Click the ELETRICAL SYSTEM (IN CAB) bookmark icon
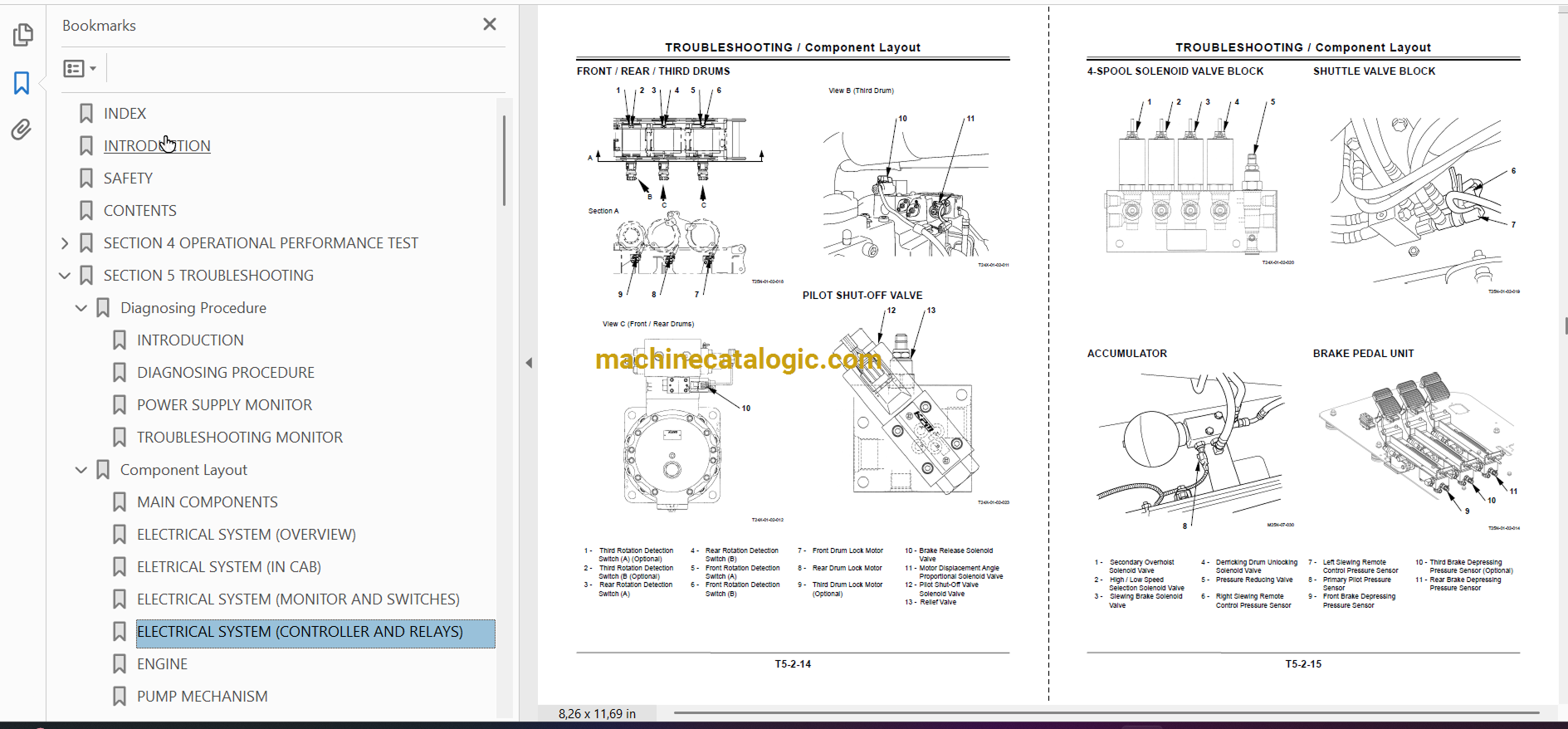The height and width of the screenshot is (729, 1568). (120, 566)
